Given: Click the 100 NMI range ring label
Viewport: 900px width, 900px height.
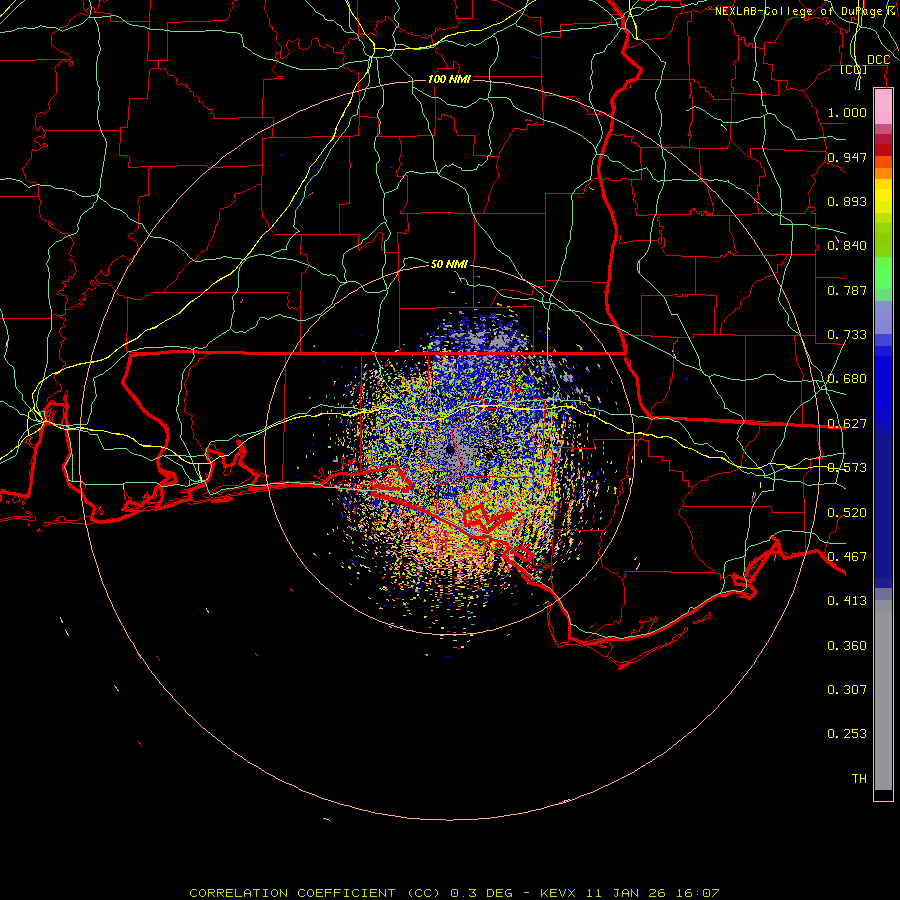Looking at the screenshot, I should tap(449, 79).
